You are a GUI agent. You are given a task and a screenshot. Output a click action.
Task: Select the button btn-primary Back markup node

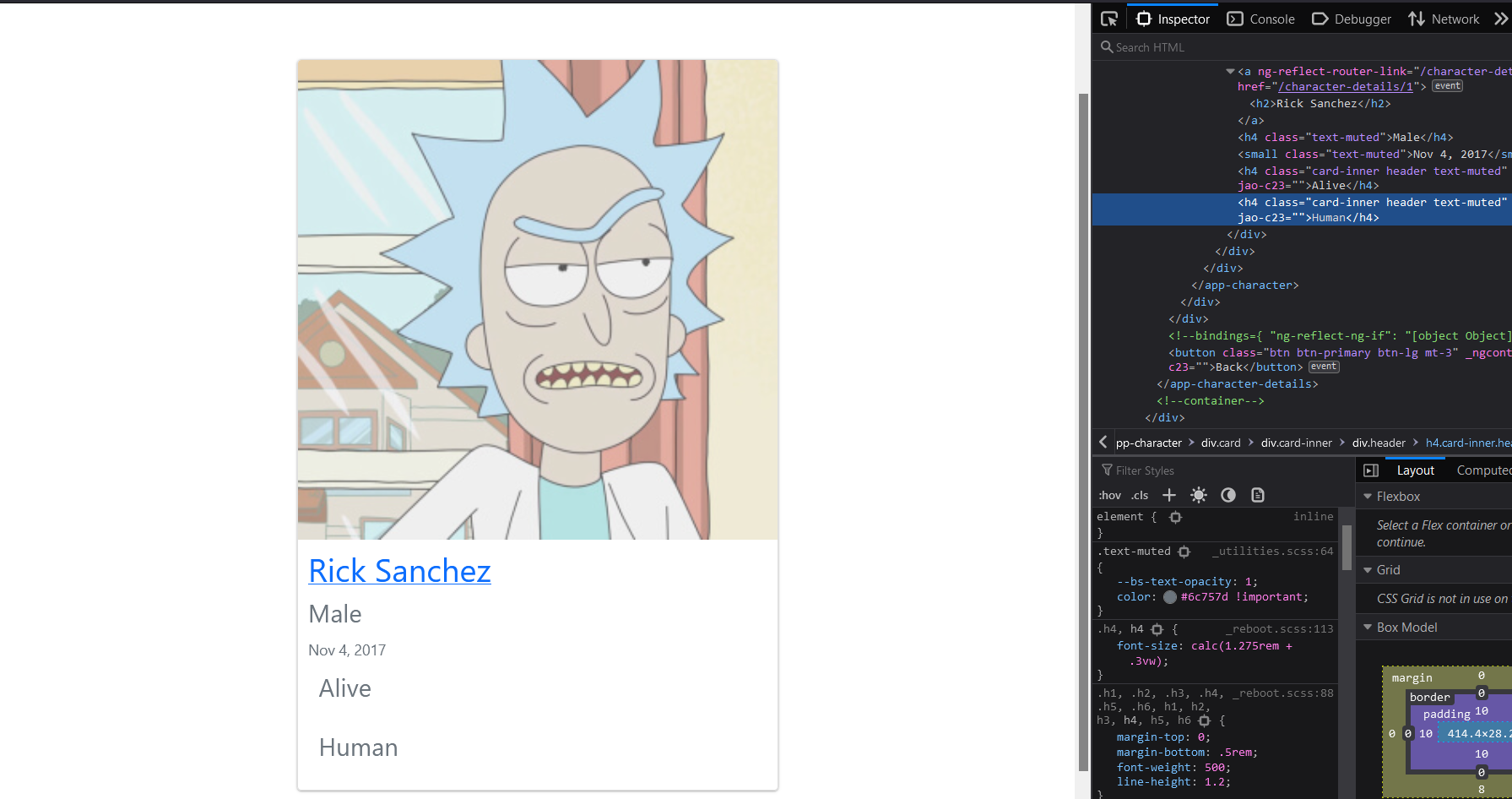tap(1340, 360)
